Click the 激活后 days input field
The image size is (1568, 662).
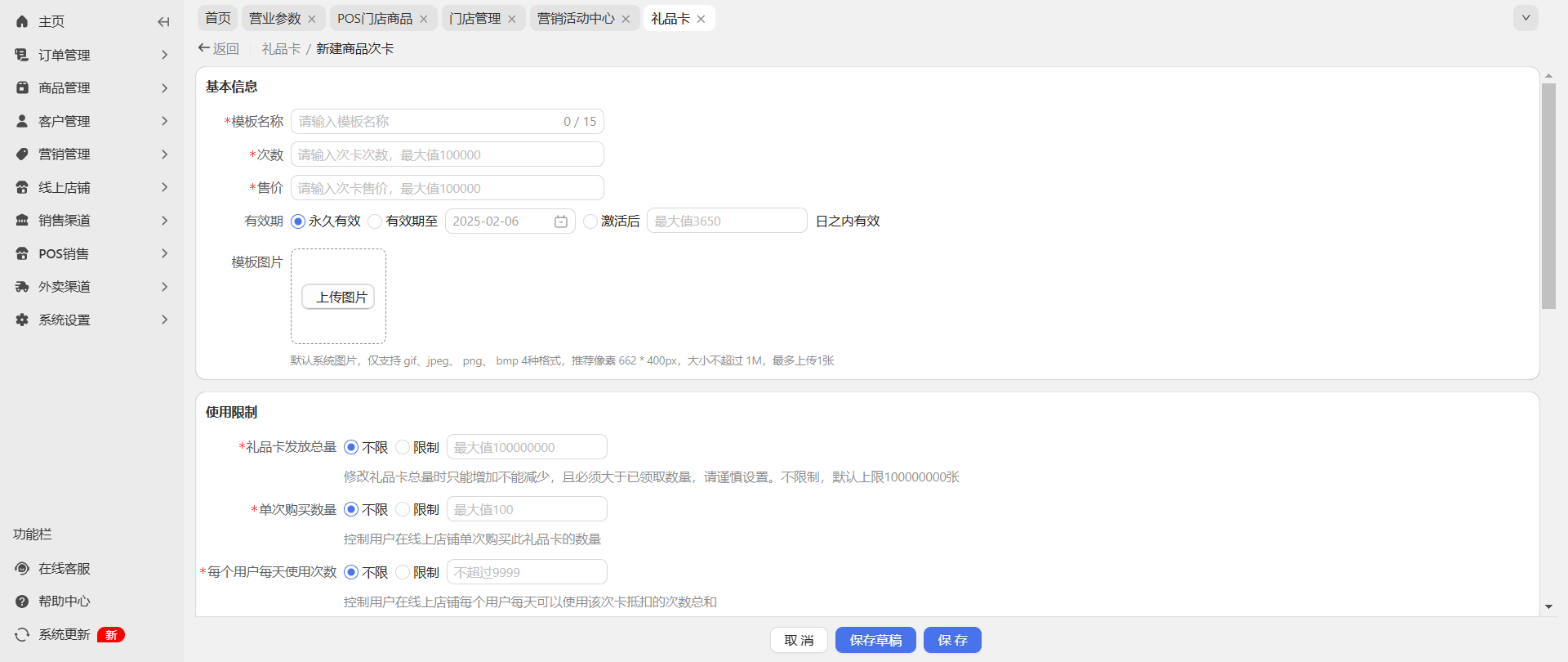727,221
